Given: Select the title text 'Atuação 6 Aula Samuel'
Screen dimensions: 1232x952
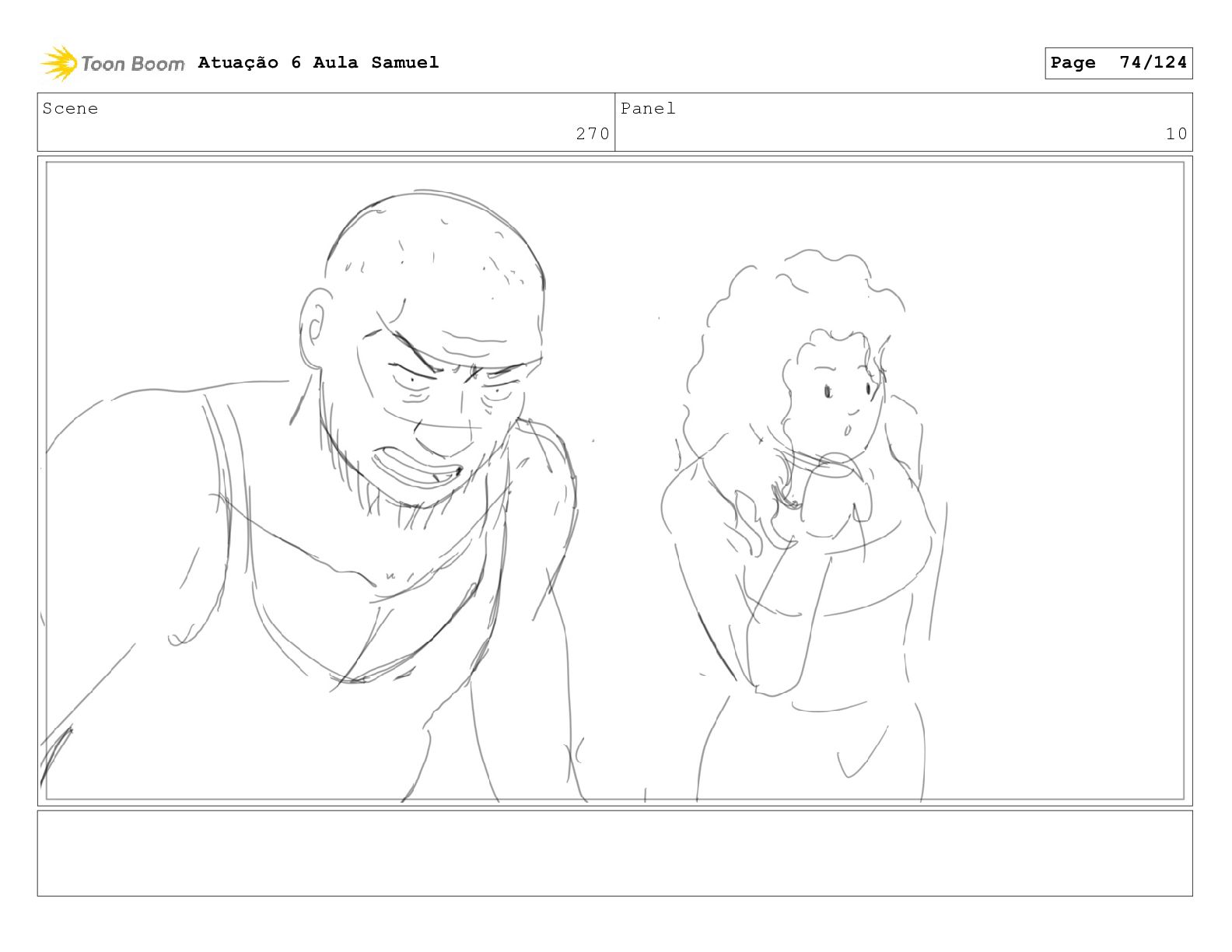Looking at the screenshot, I should (318, 63).
